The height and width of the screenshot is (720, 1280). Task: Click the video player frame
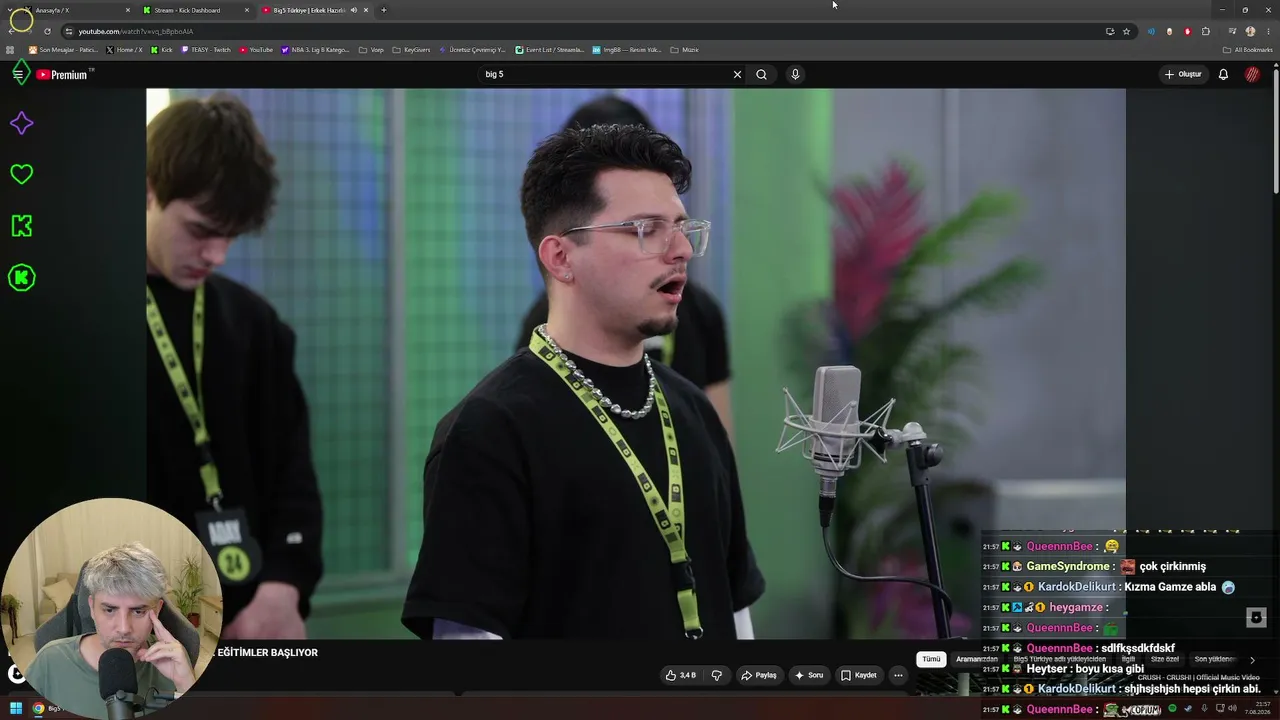coord(636,363)
